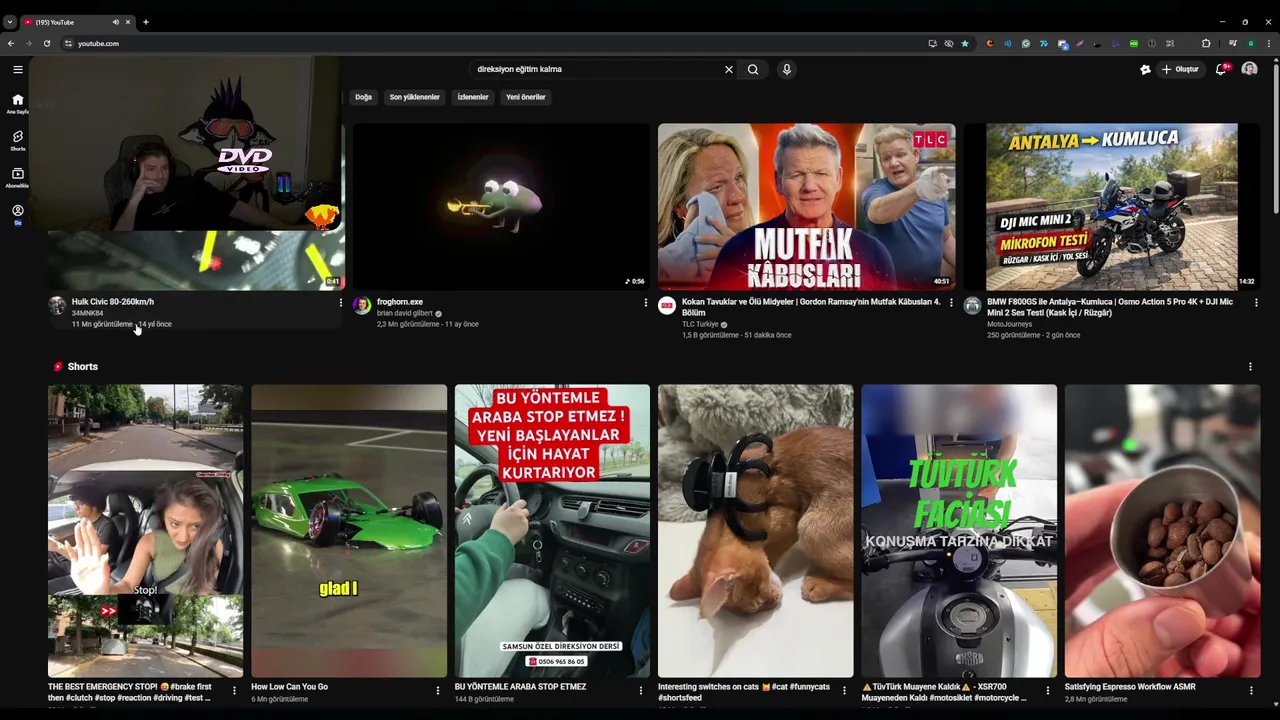The height and width of the screenshot is (720, 1280).
Task: Click the Grammarly green G extension icon
Action: click(1026, 43)
